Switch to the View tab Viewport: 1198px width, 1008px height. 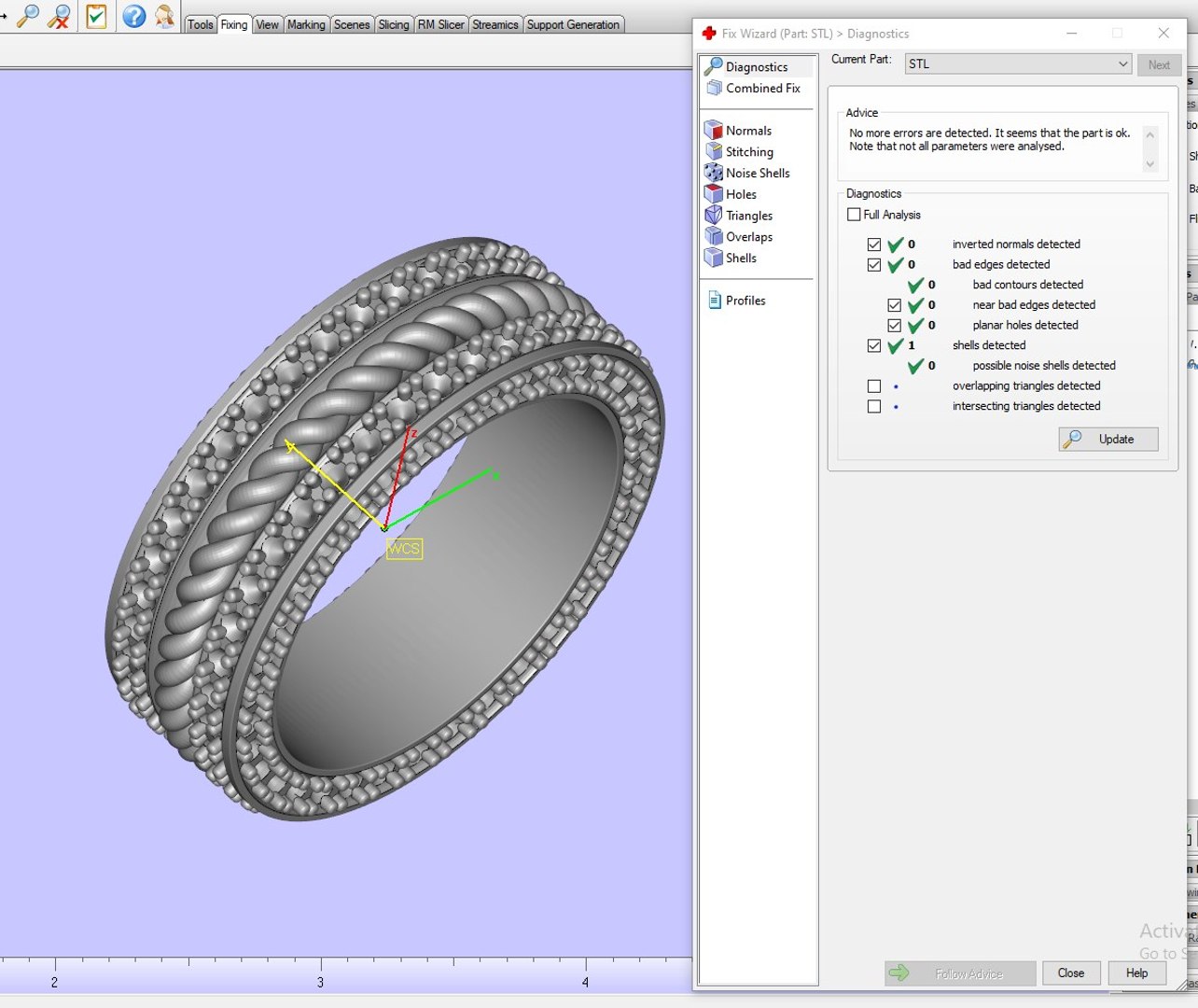268,24
